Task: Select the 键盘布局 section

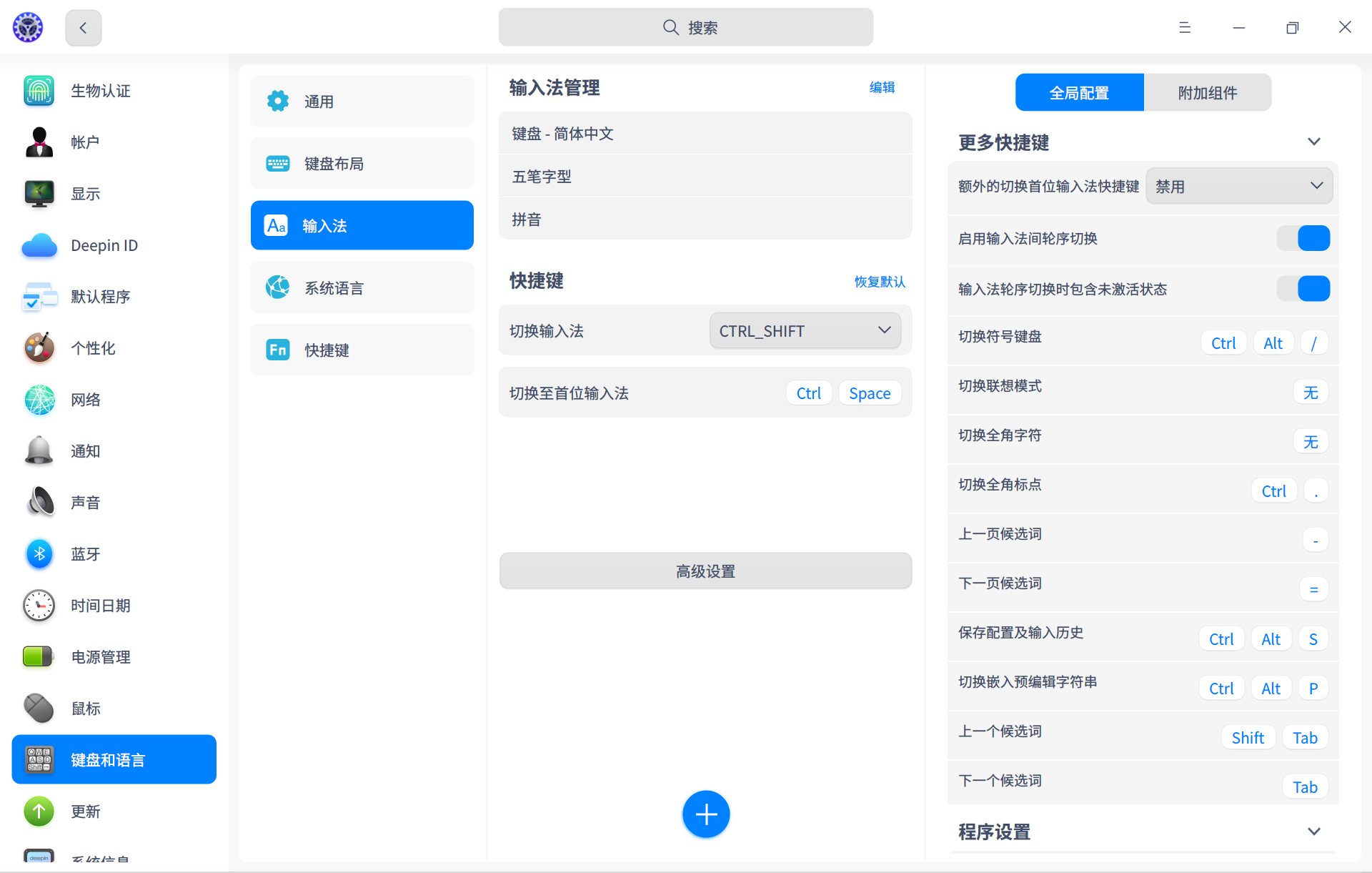Action: (362, 163)
